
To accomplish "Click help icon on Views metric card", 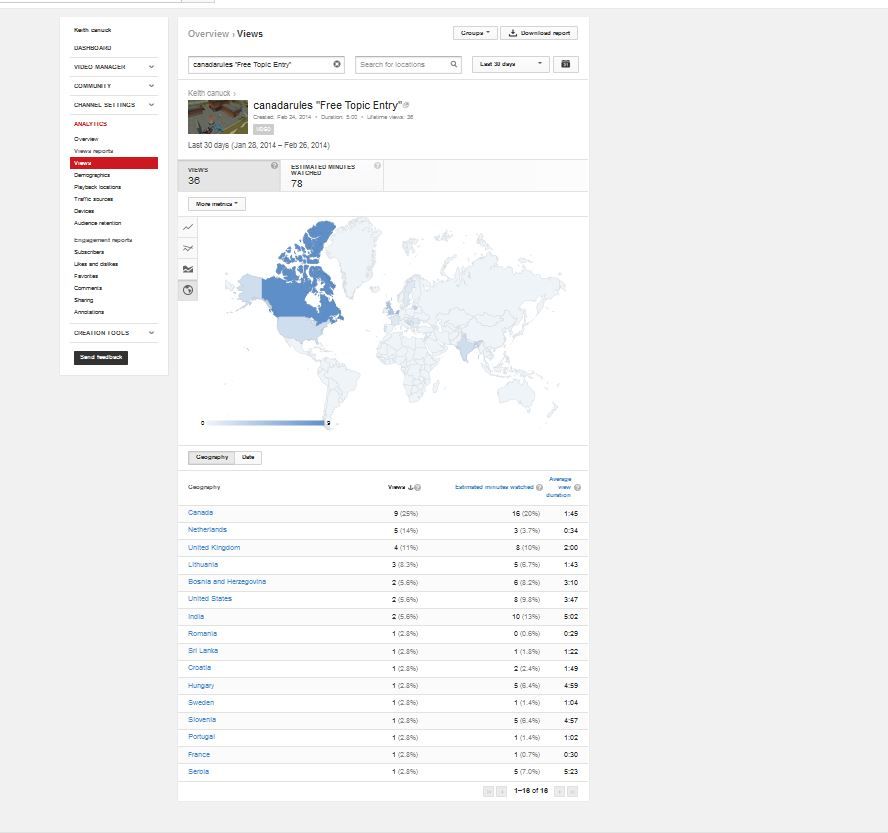I will click(x=274, y=166).
